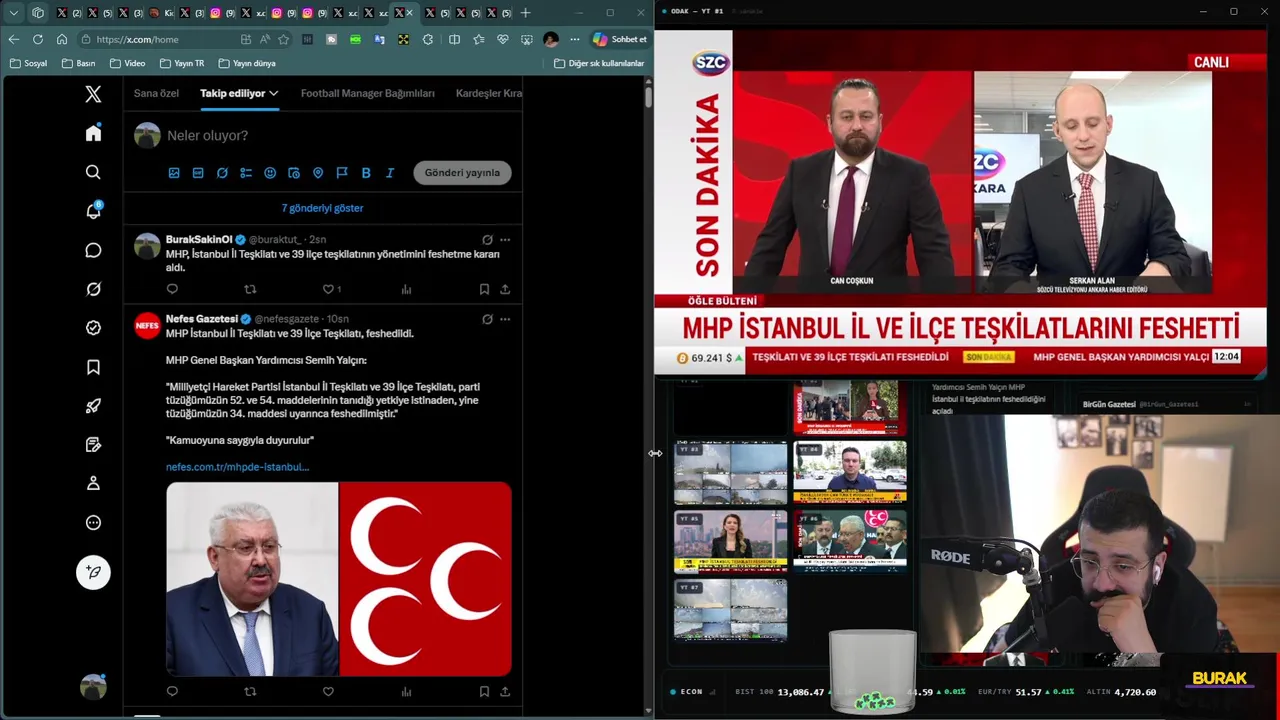Expand Diğer sık kullanılanlar folder

coord(600,63)
